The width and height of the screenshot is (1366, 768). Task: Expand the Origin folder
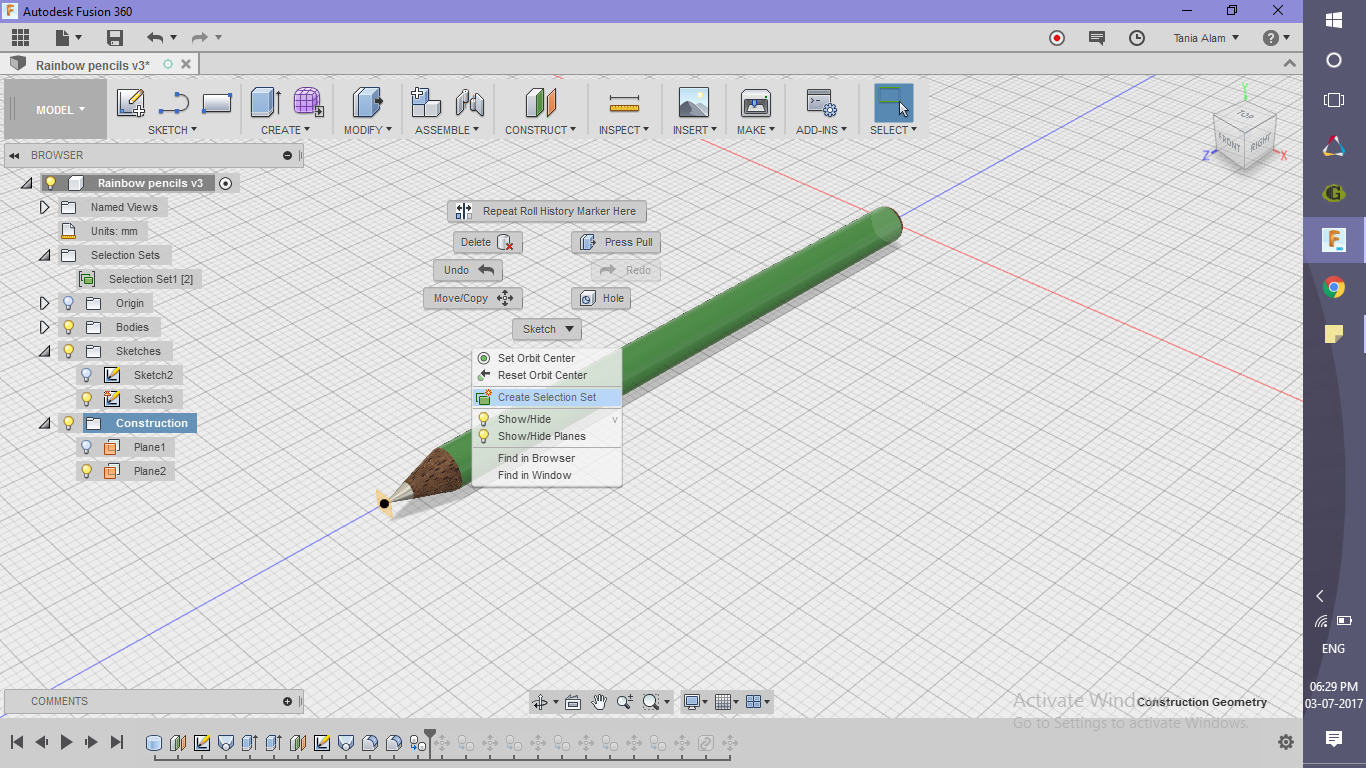coord(44,303)
